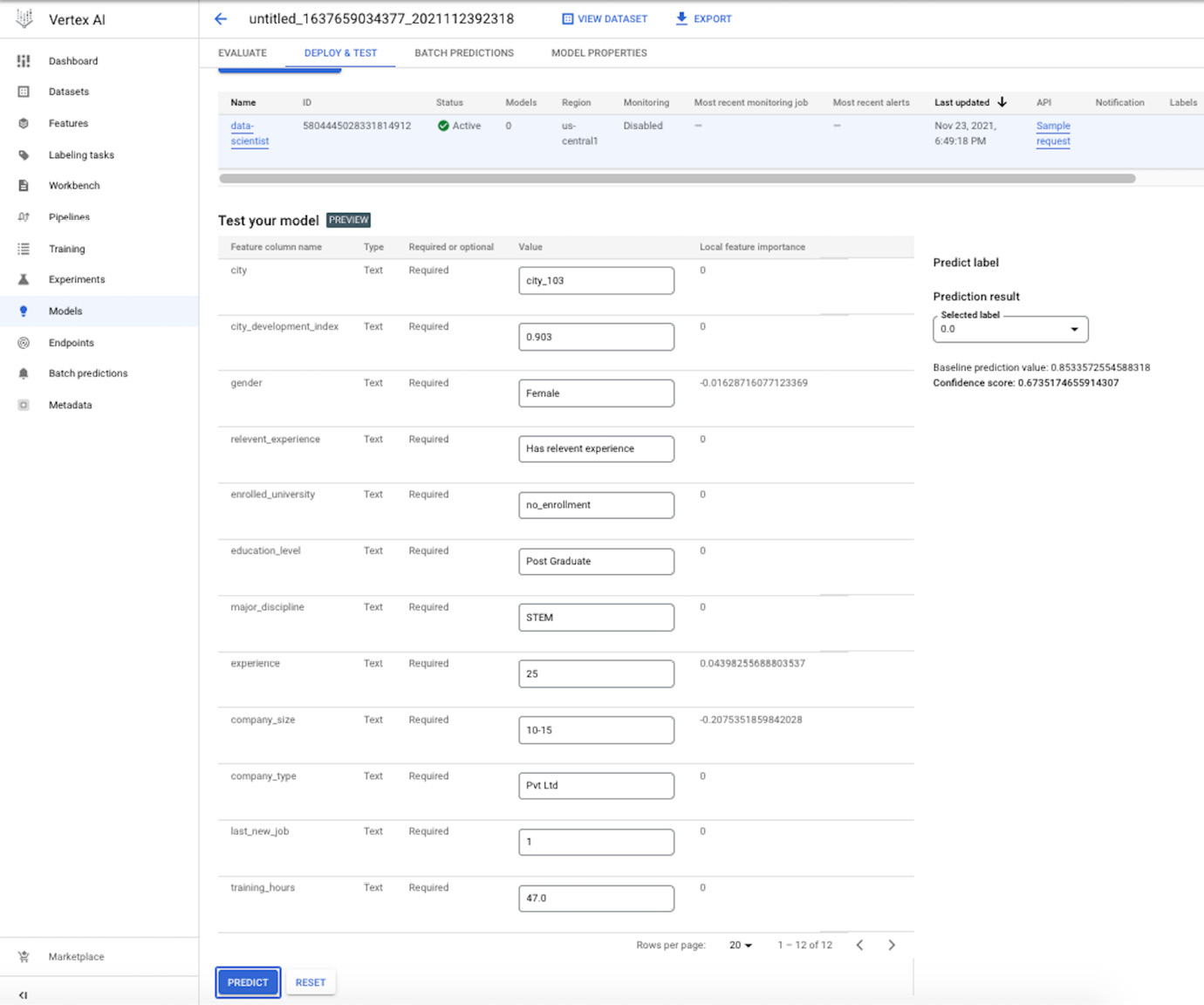Viewport: 1204px width, 1005px height.
Task: Click the Dashboard icon in sidebar
Action: (24, 61)
